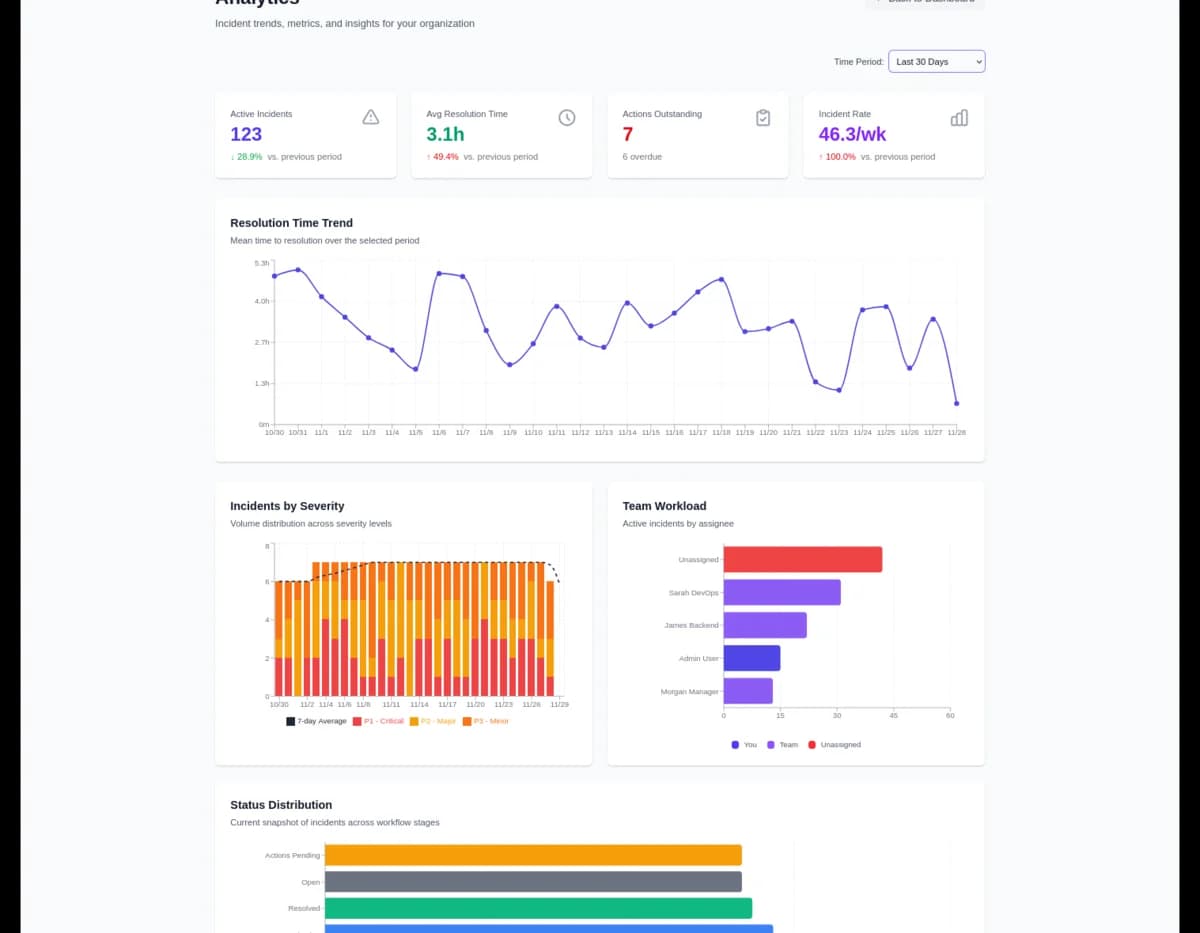Hide the 7-day Average line using the legend
The width and height of the screenshot is (1200, 933).
(317, 720)
